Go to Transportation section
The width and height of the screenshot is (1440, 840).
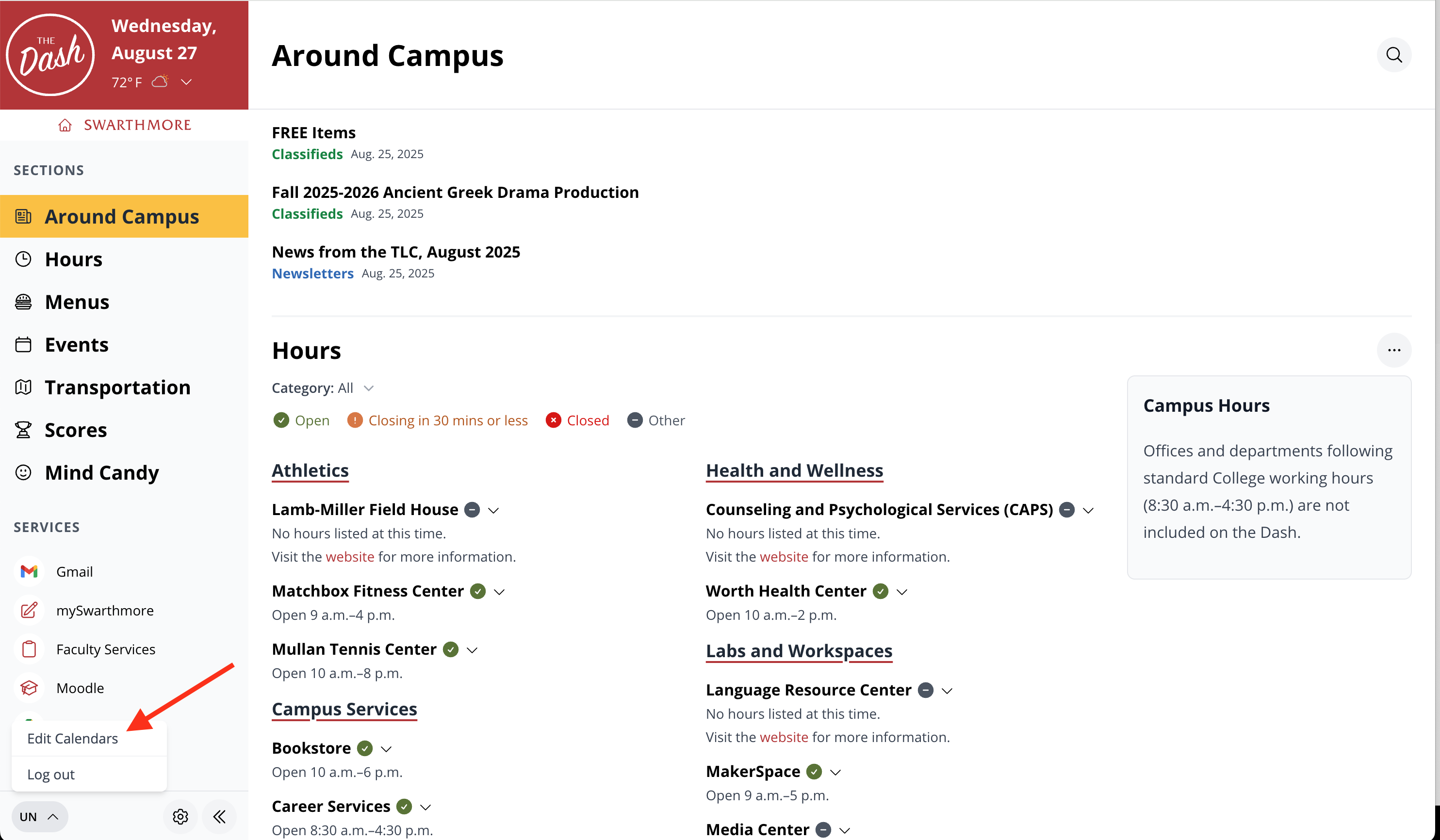tap(124, 387)
